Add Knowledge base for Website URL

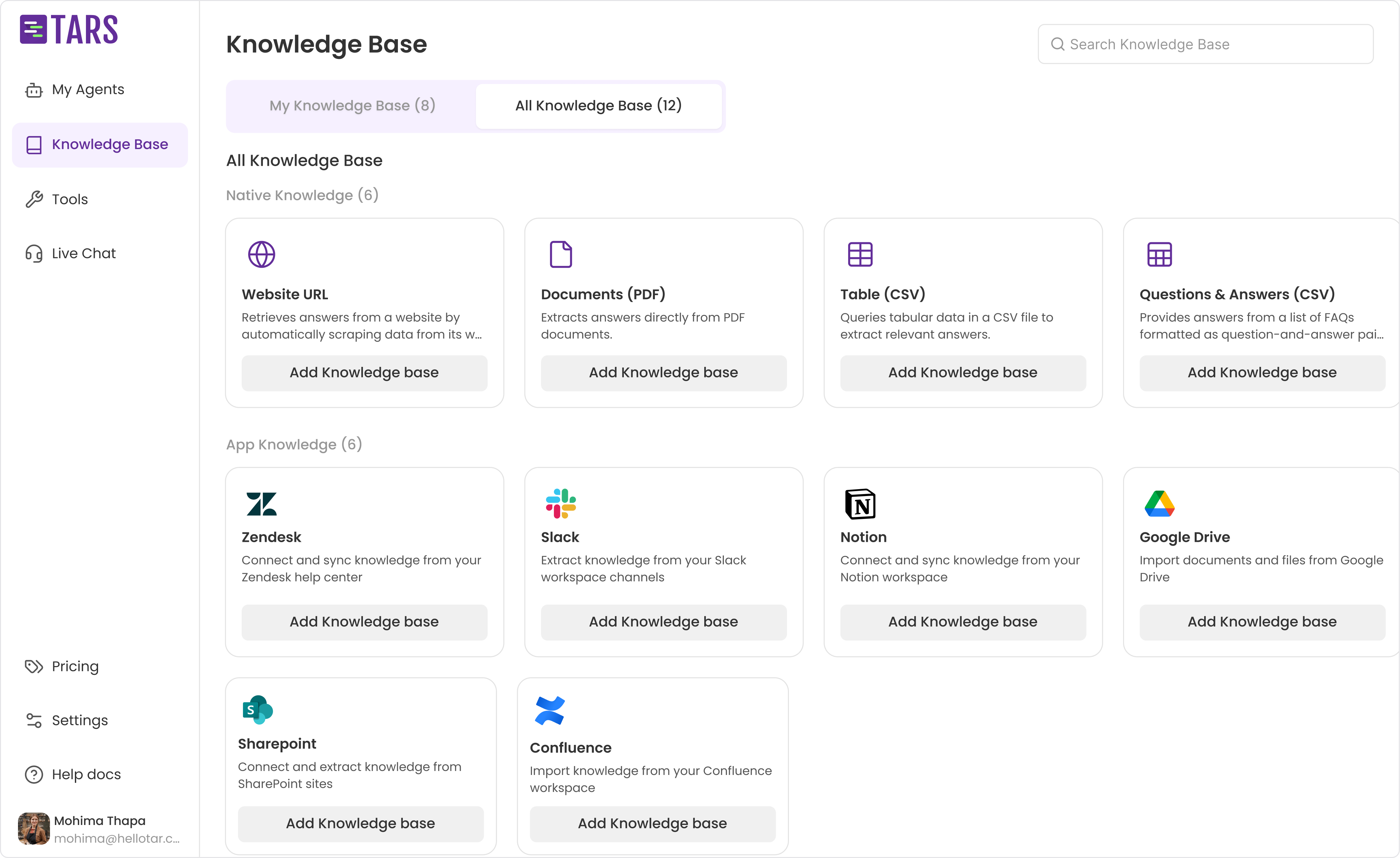364,373
